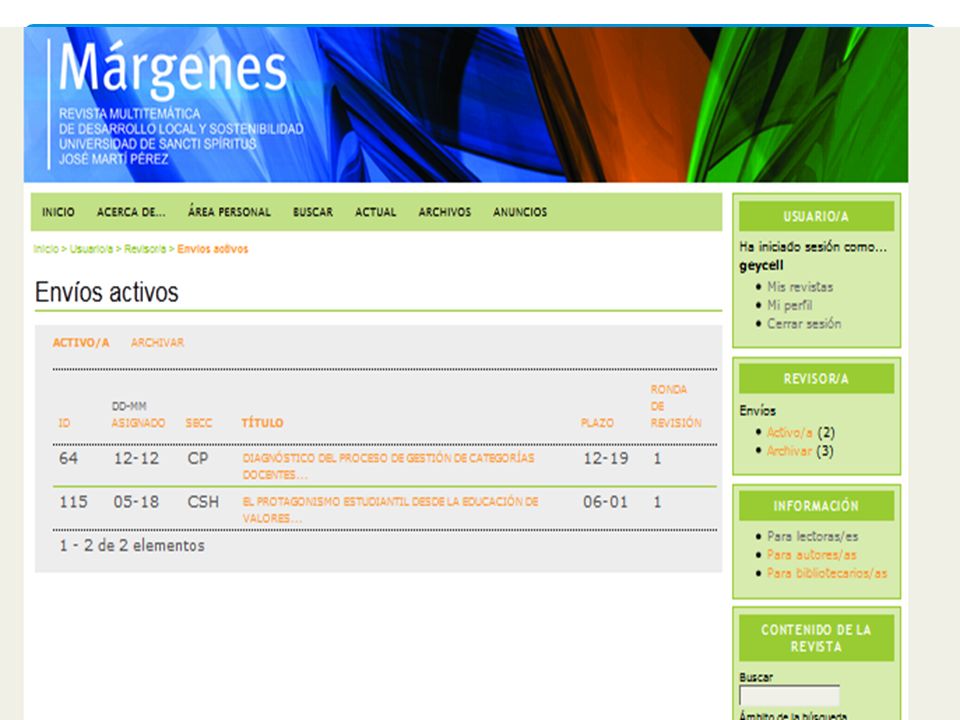Switch to the ARCHIVAR tab

point(157,343)
